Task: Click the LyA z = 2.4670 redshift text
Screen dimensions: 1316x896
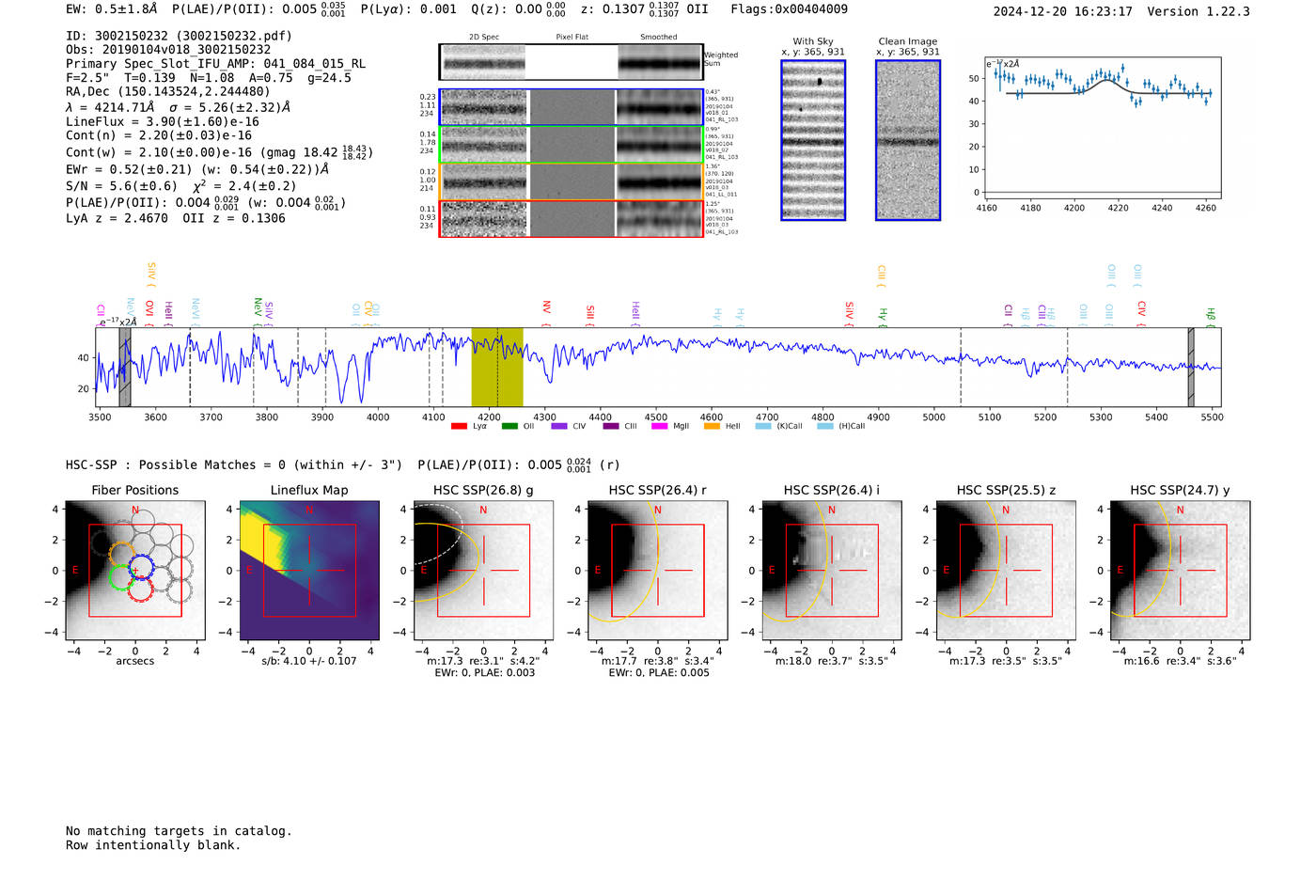Action: coord(117,218)
